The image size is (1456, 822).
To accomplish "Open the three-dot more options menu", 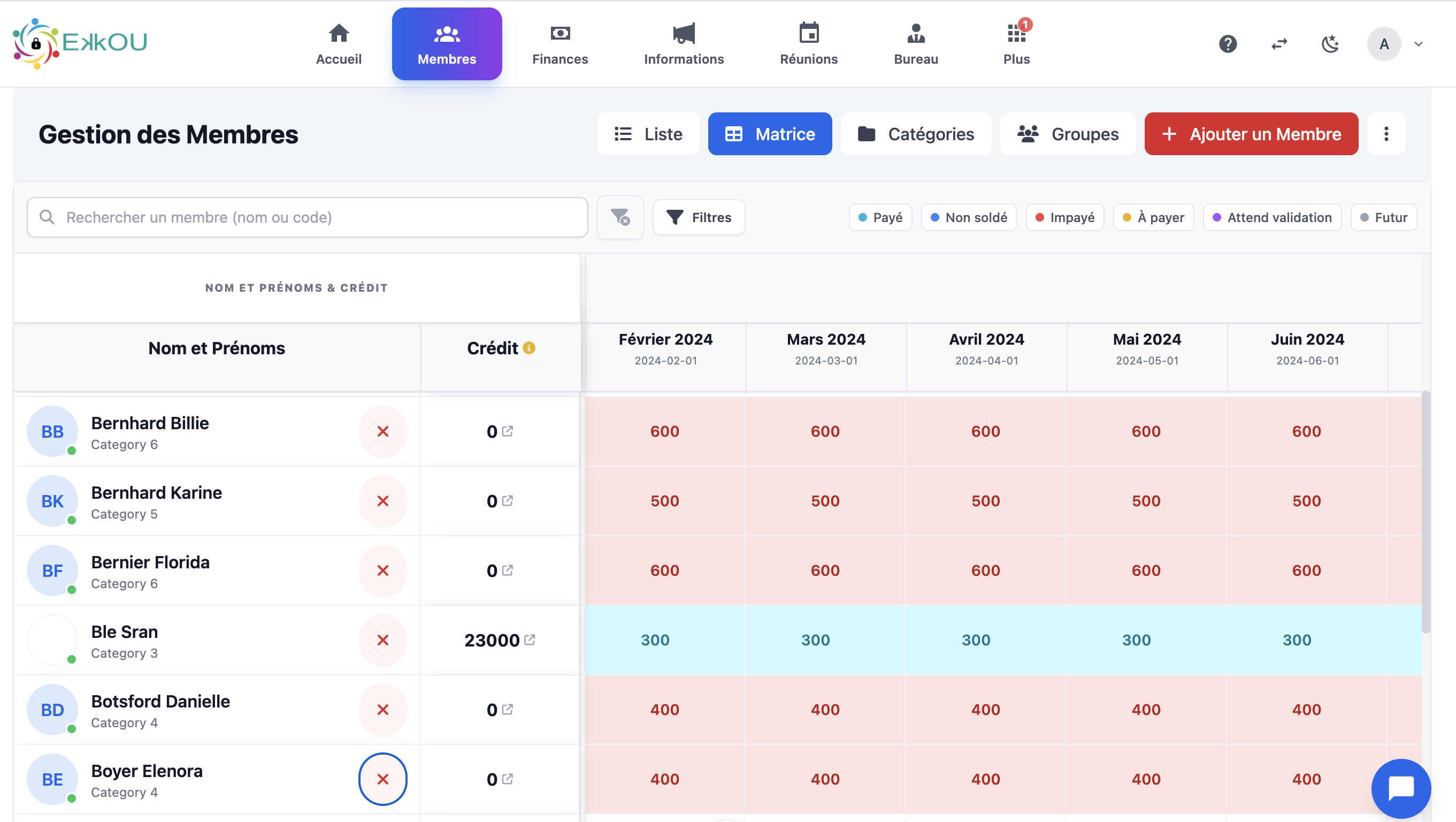I will pos(1386,133).
